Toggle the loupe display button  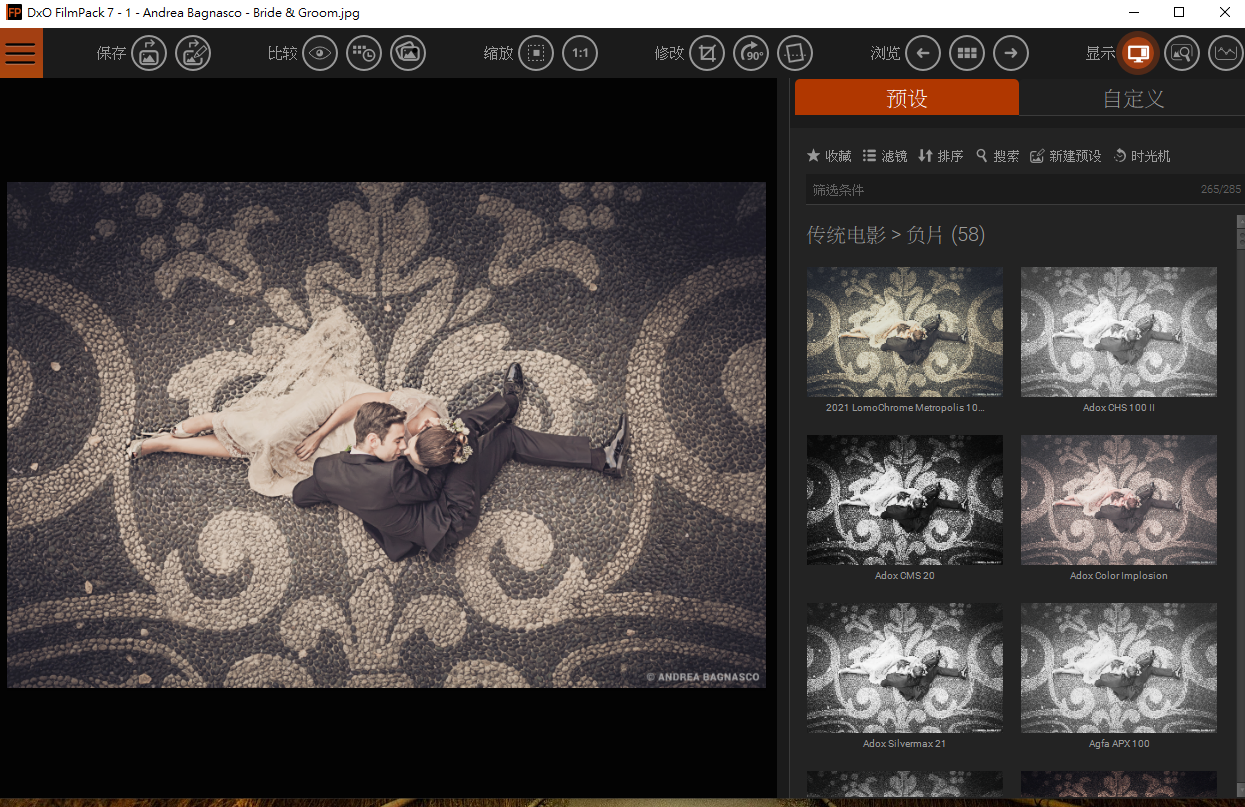(1181, 53)
